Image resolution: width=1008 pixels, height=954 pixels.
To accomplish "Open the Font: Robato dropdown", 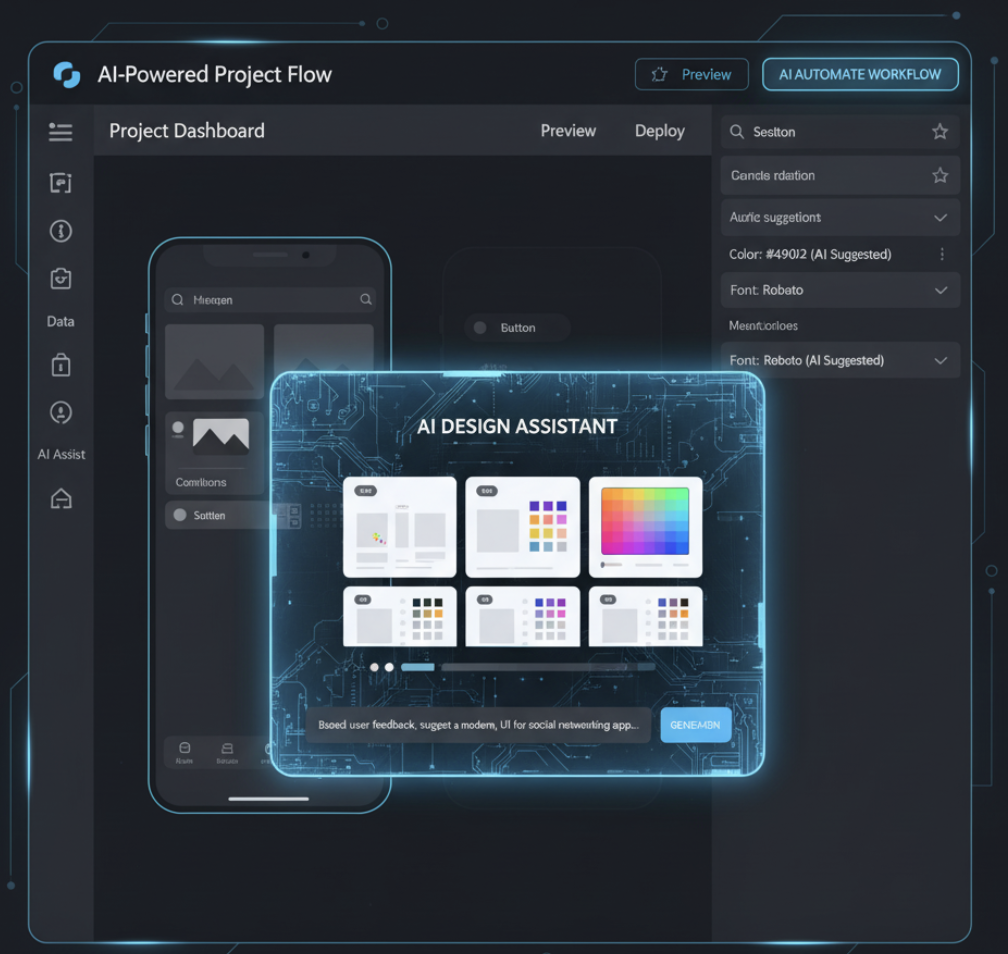I will pyautogui.click(x=939, y=290).
